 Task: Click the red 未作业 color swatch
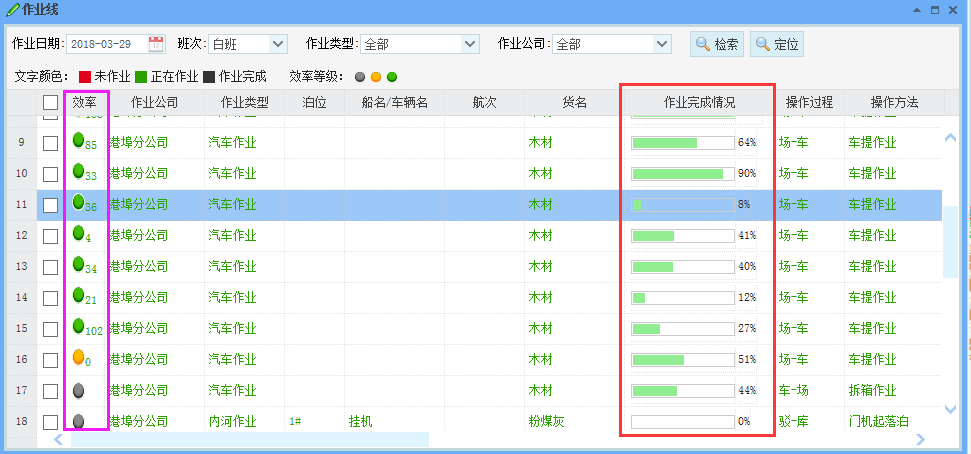pyautogui.click(x=85, y=76)
